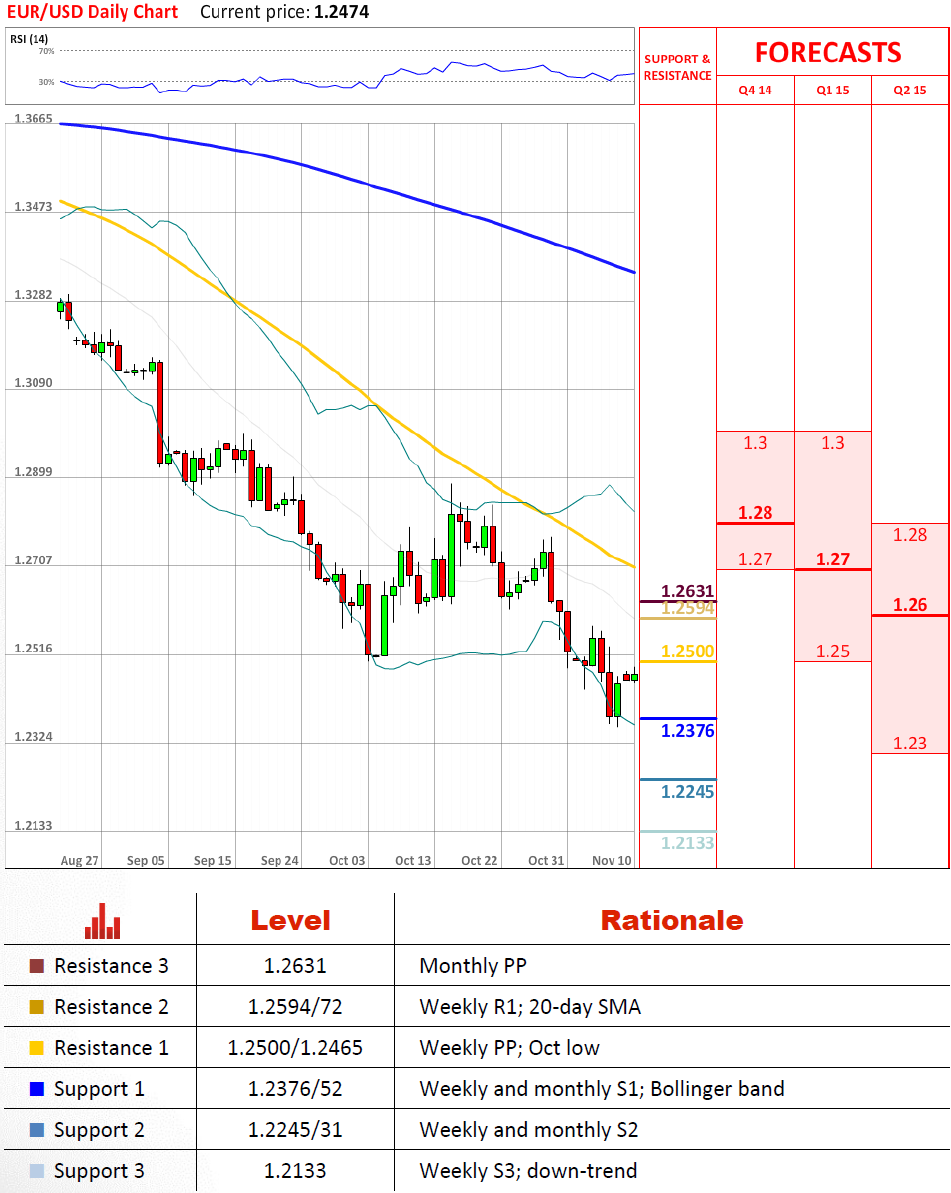Click the bold 1.27 Q1 15 forecast

tap(832, 559)
